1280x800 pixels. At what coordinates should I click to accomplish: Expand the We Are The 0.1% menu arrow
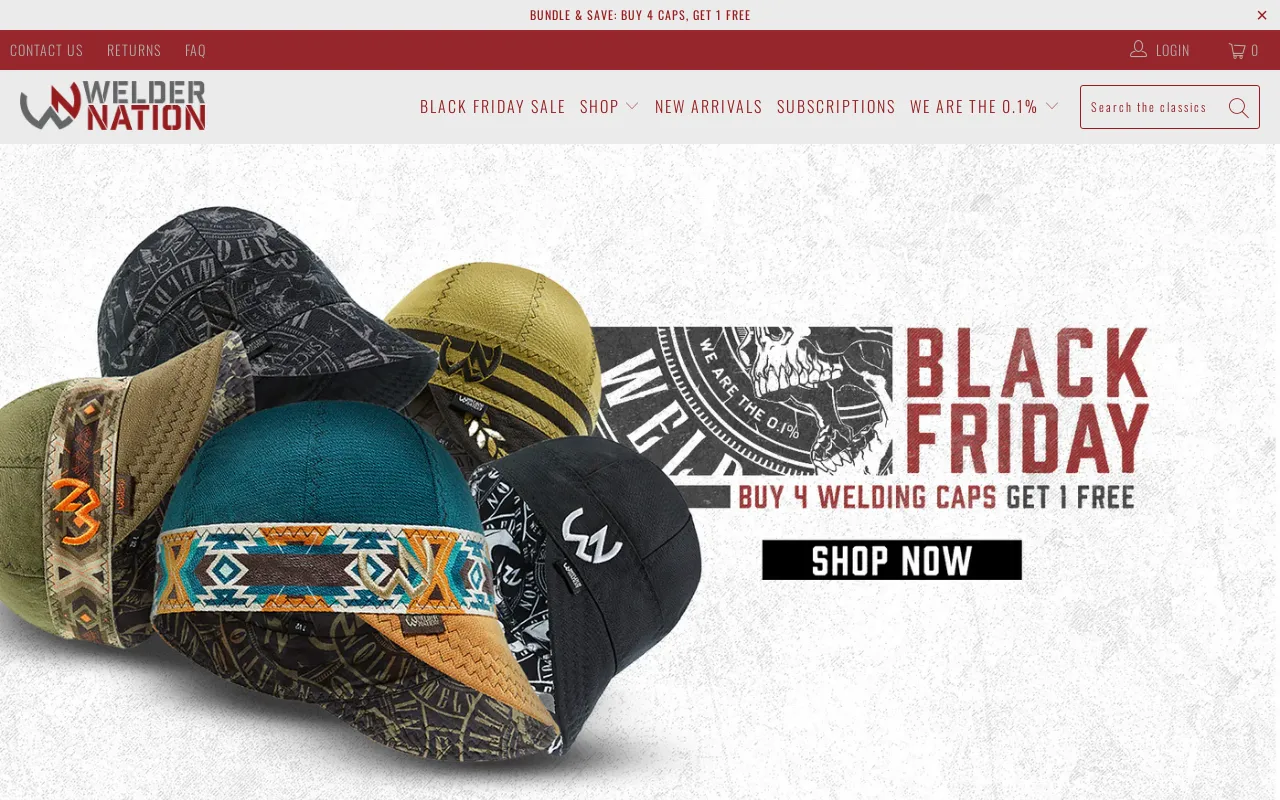pos(1052,106)
